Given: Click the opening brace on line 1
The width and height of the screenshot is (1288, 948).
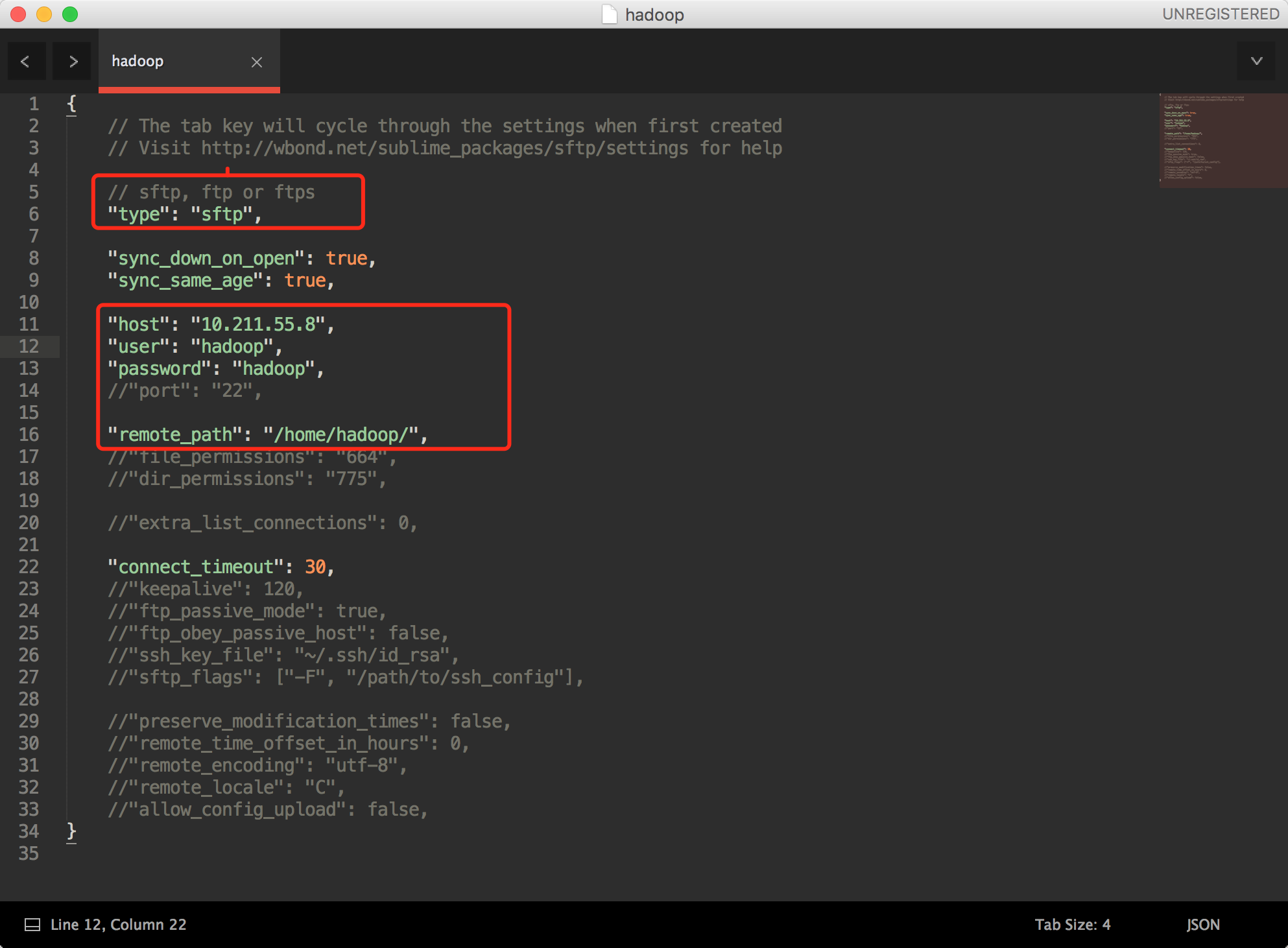Looking at the screenshot, I should point(71,104).
